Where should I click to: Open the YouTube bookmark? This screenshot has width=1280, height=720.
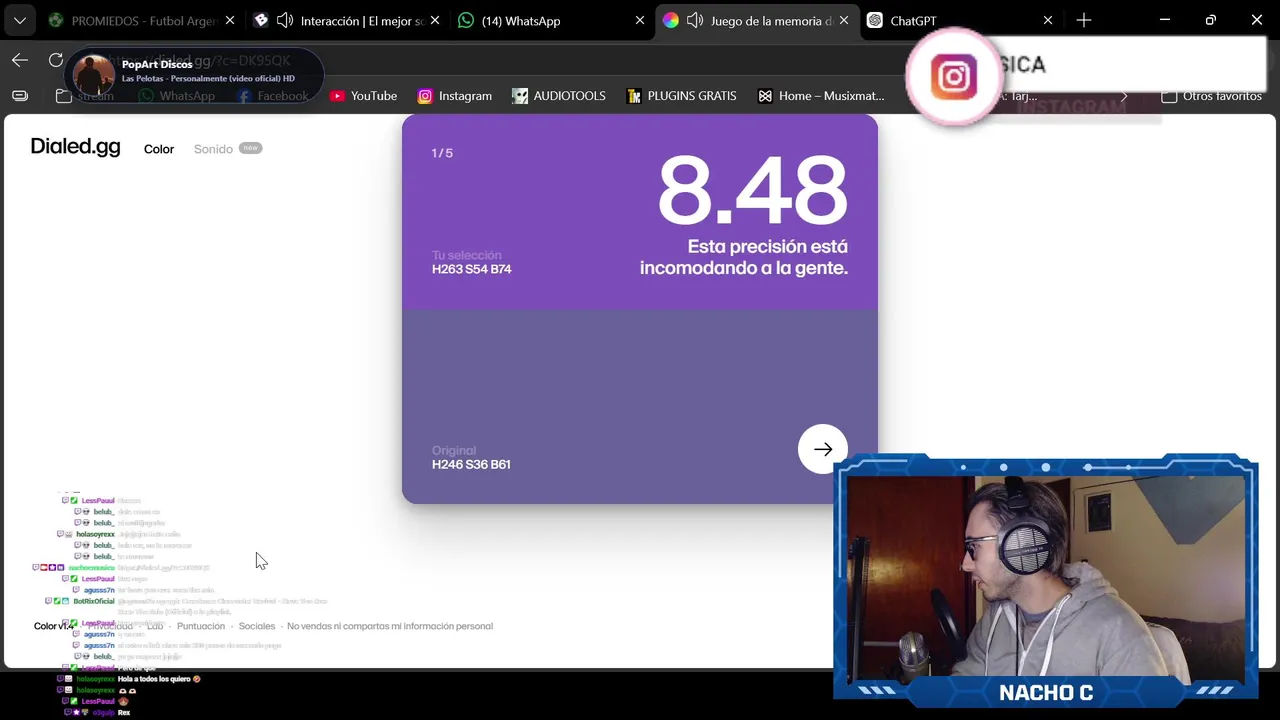coord(364,96)
